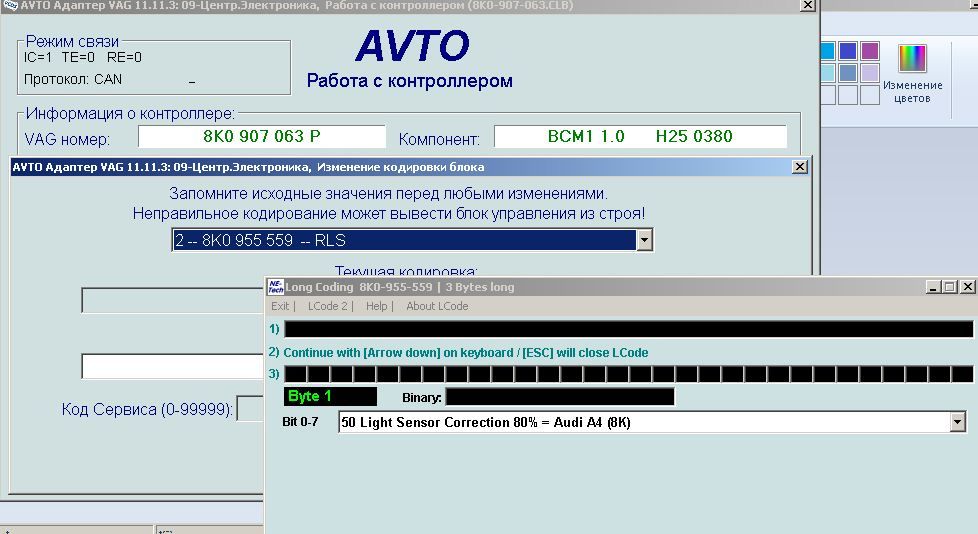Maximize the Long Coding window
The image size is (978, 534).
click(x=950, y=287)
